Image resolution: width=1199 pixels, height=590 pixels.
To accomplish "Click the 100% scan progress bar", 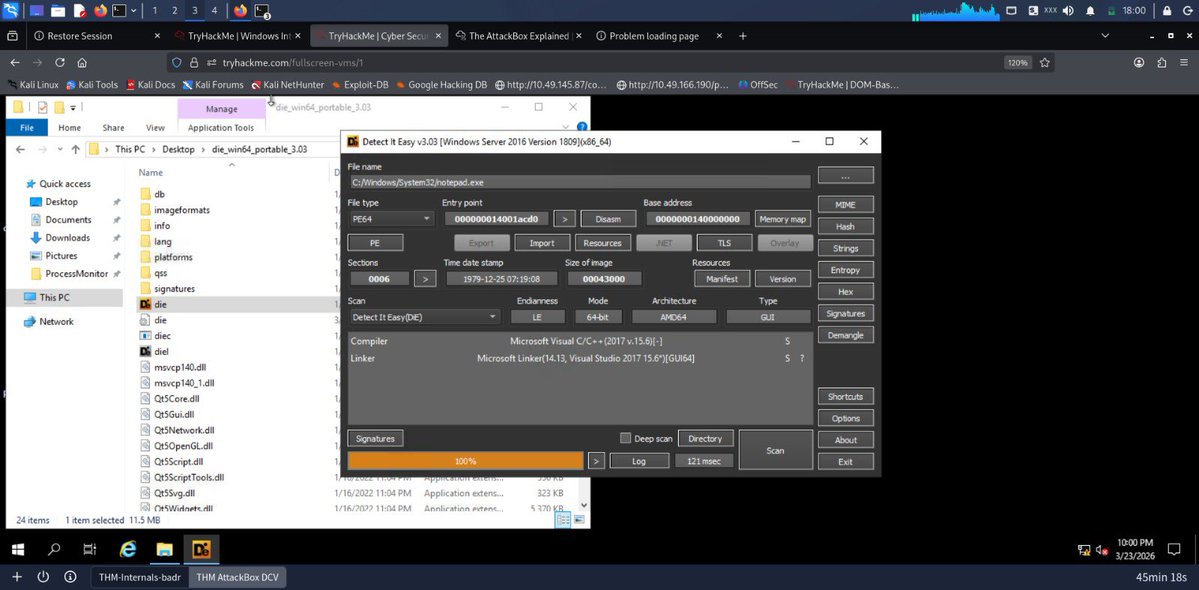I will 465,461.
